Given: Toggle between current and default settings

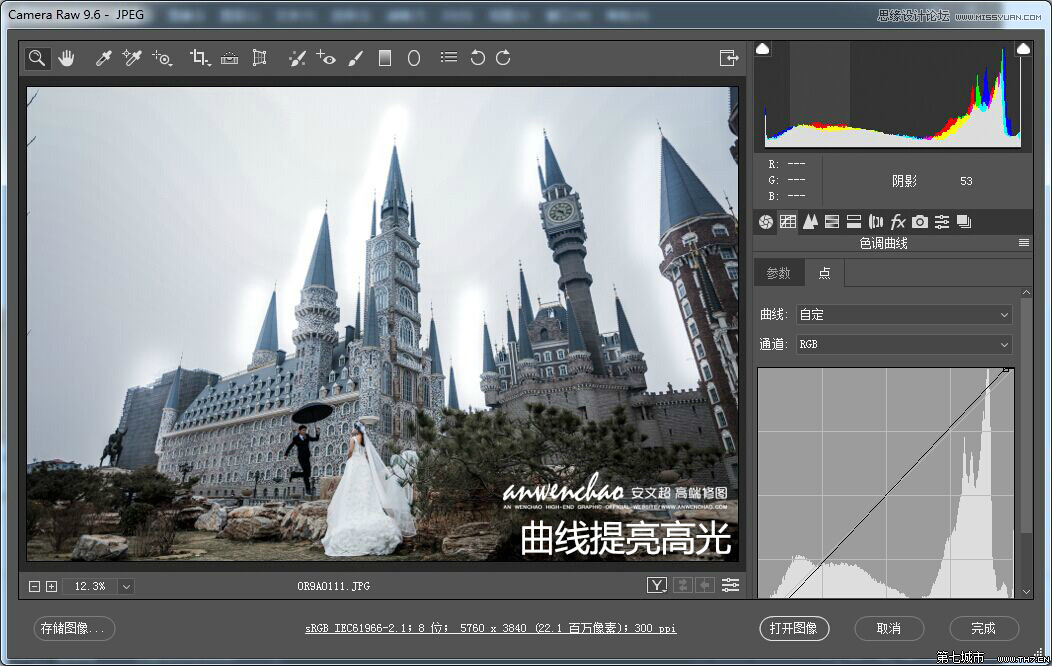Looking at the screenshot, I should (731, 586).
